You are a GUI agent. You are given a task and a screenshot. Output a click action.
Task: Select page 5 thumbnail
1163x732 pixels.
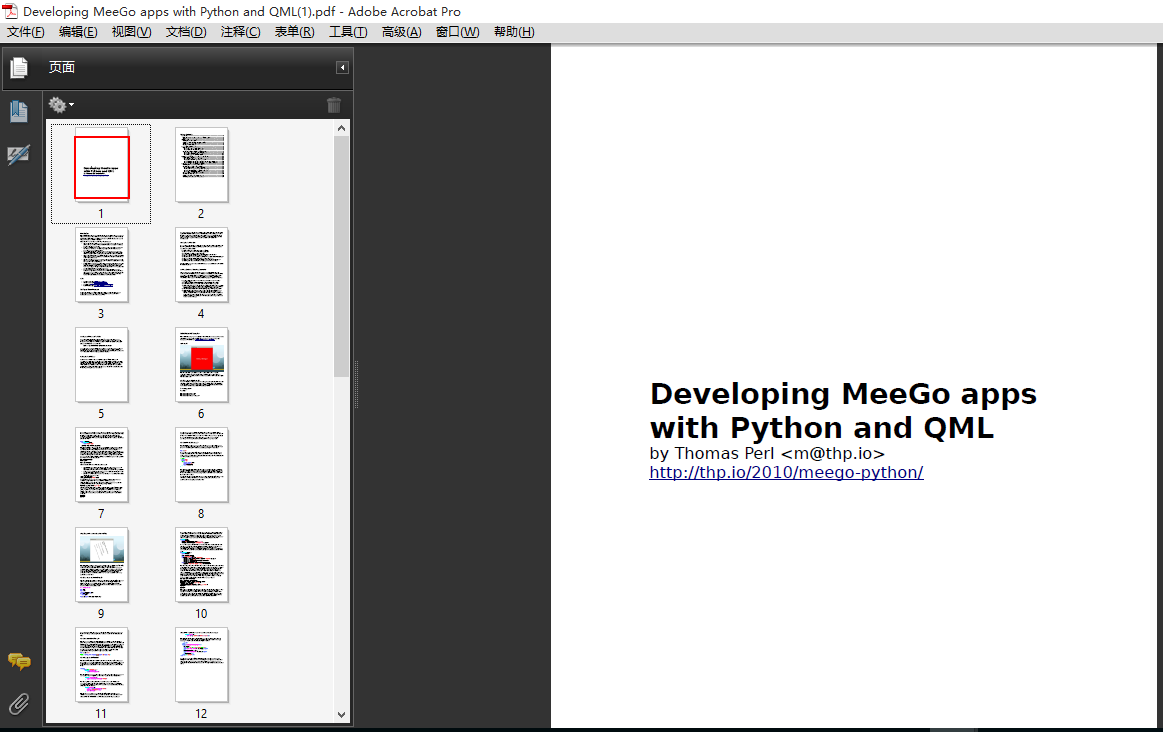point(102,365)
